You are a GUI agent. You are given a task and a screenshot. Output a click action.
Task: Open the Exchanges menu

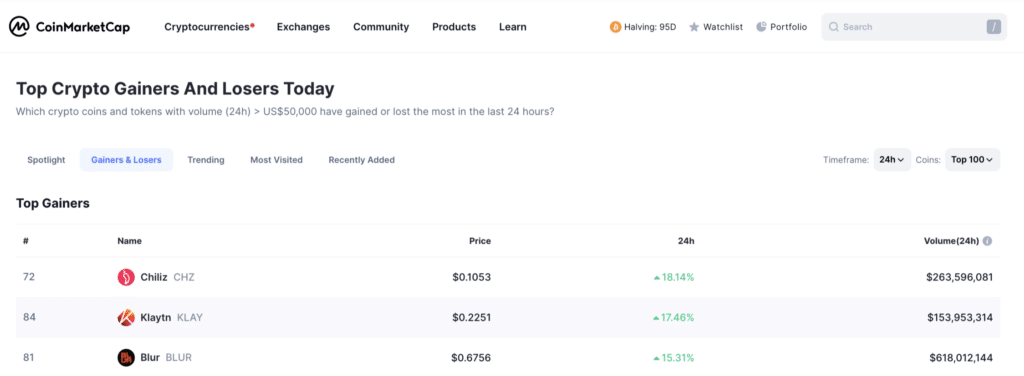303,27
